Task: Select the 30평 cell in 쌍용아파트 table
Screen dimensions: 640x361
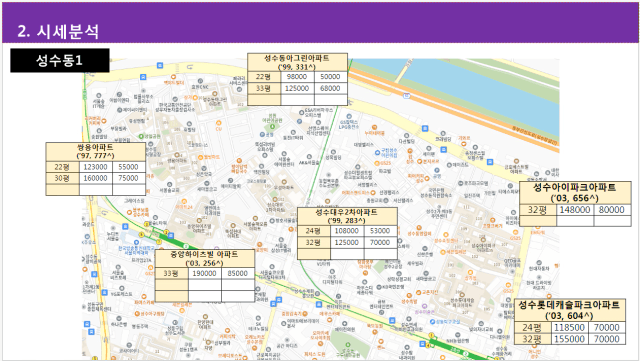Action: click(62, 178)
